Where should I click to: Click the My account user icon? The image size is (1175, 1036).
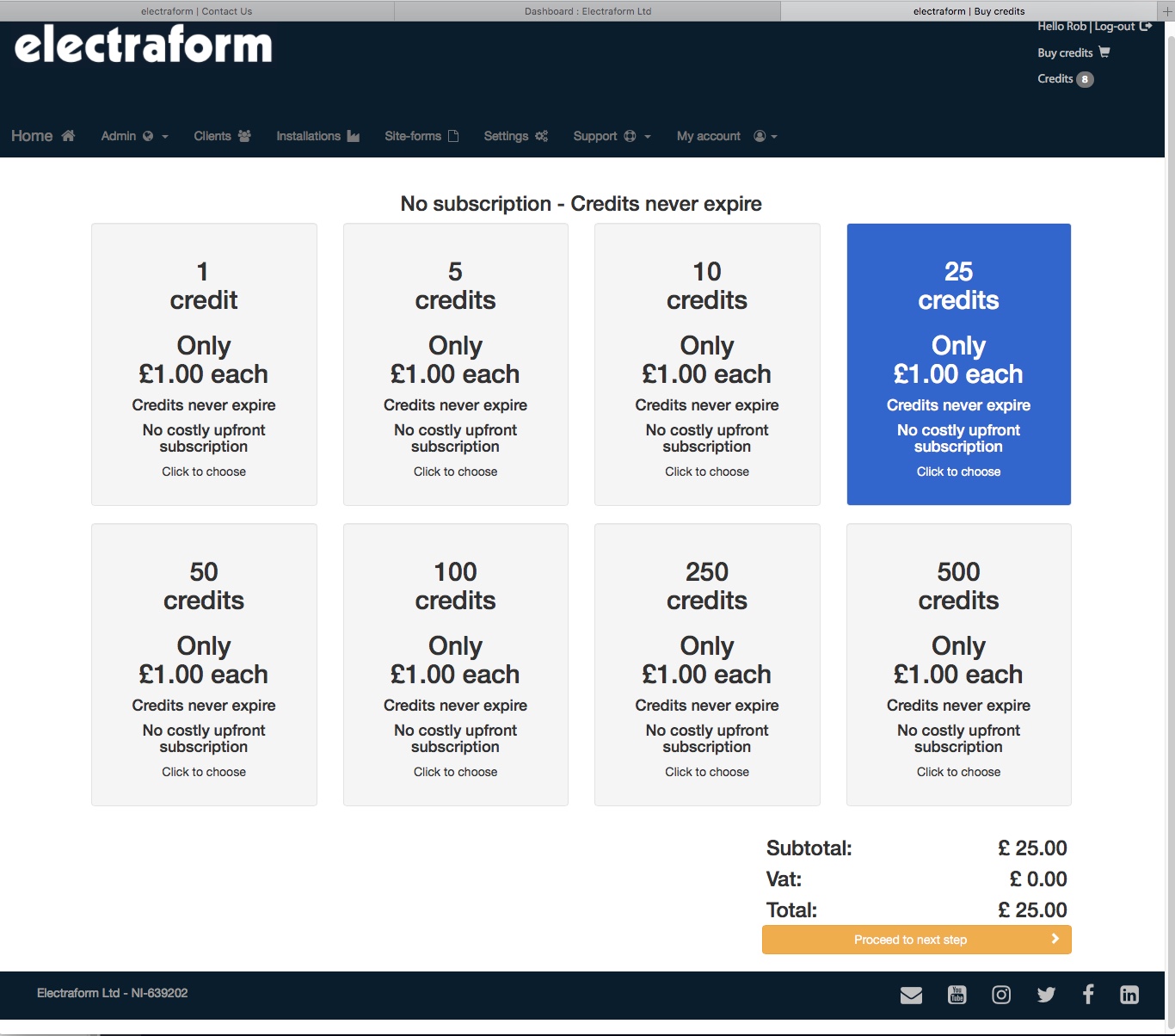coord(760,136)
